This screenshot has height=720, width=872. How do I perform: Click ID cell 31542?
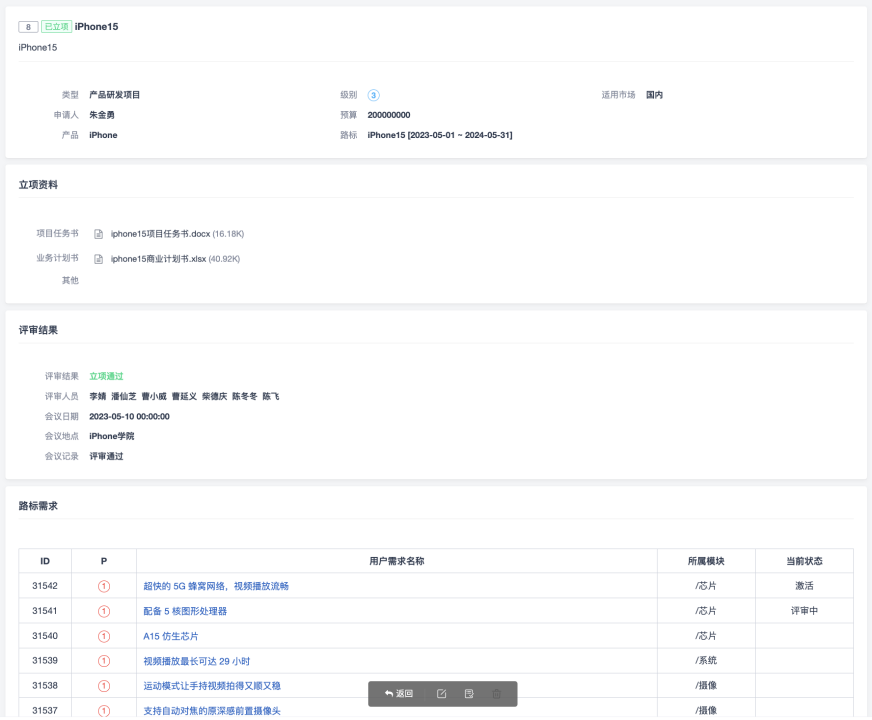(45, 585)
